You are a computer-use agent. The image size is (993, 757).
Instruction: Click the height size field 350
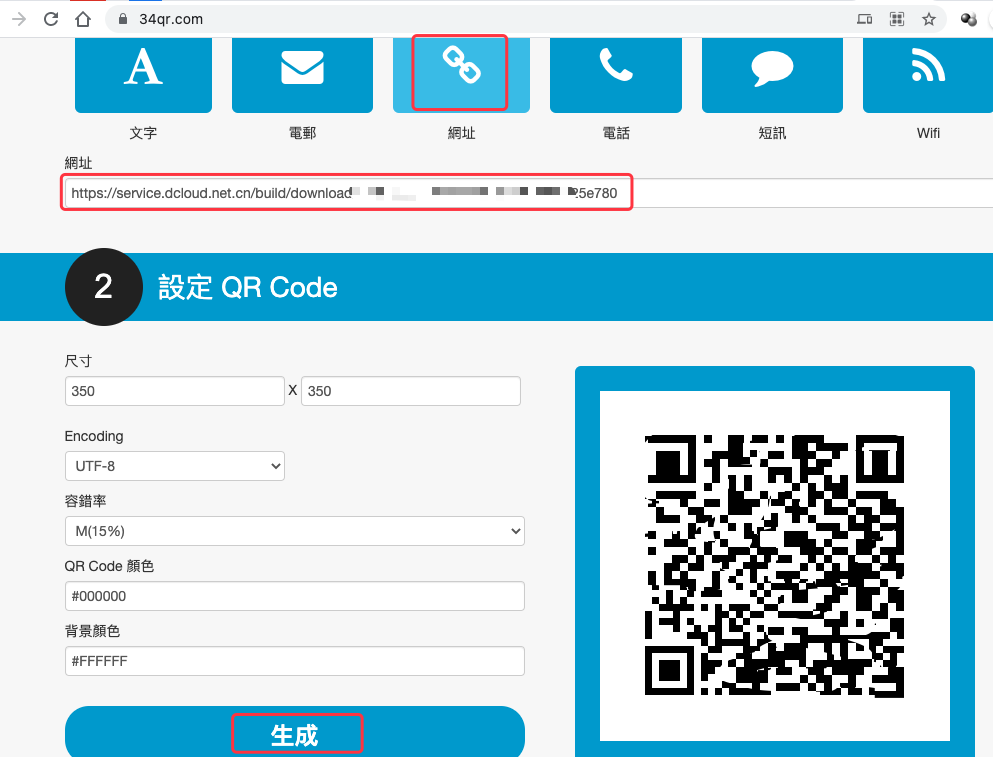coord(411,391)
